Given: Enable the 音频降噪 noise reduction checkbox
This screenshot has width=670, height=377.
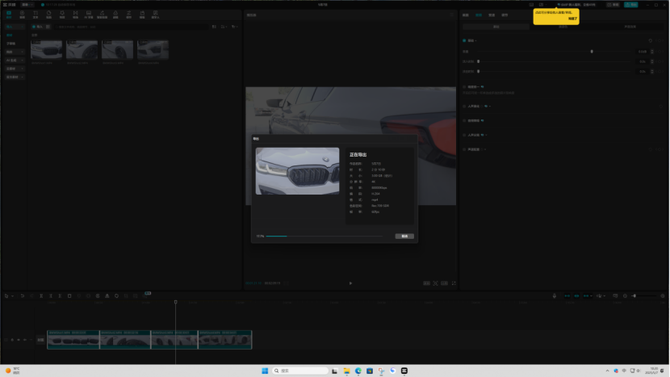Looking at the screenshot, I should (x=464, y=121).
